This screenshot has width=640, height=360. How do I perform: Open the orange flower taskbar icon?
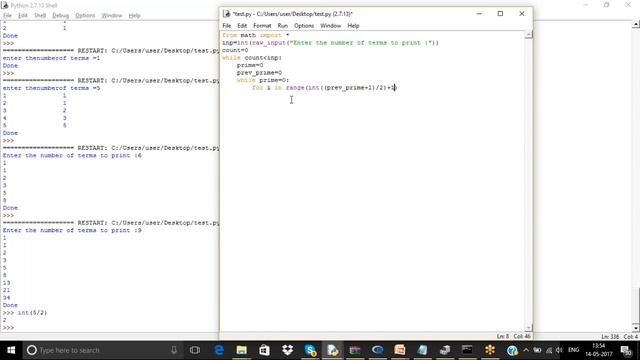490,350
